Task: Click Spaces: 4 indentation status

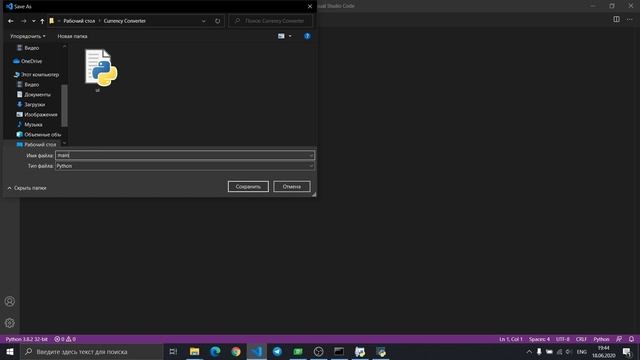Action: click(539, 339)
